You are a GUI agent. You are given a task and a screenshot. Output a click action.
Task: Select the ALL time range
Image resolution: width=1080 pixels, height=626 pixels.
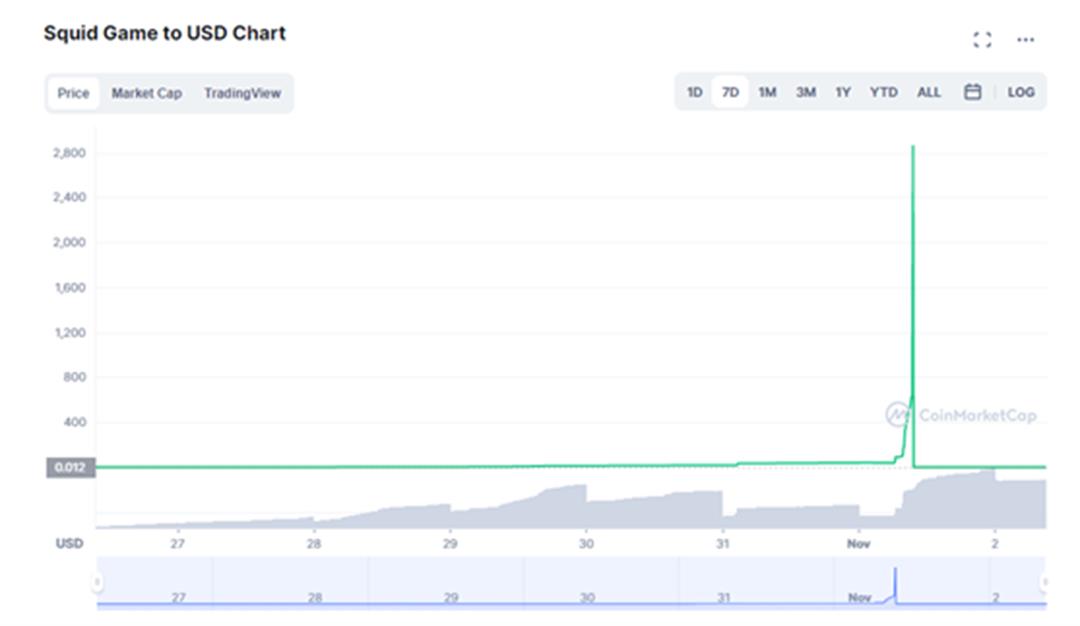tap(928, 92)
